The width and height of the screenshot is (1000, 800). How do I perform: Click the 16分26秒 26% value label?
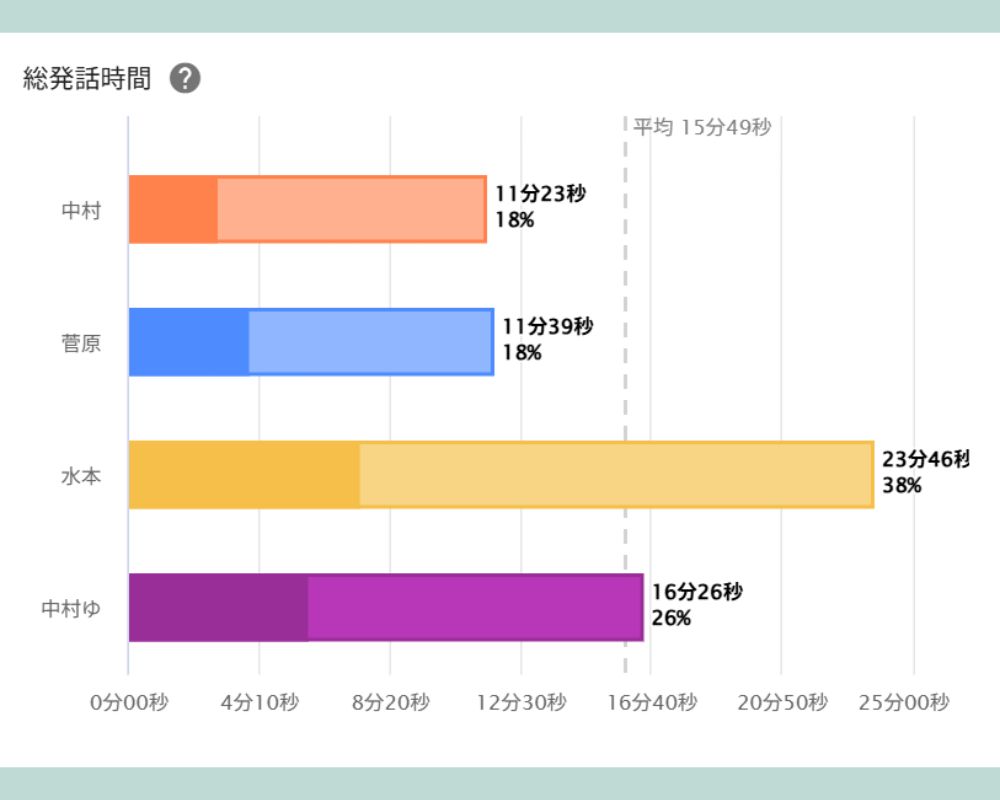(696, 605)
